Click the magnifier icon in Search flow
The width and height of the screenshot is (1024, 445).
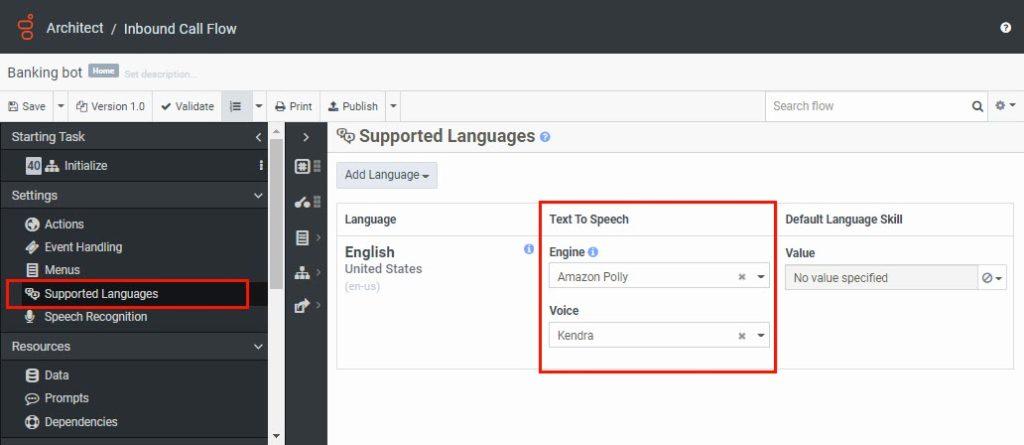click(977, 106)
